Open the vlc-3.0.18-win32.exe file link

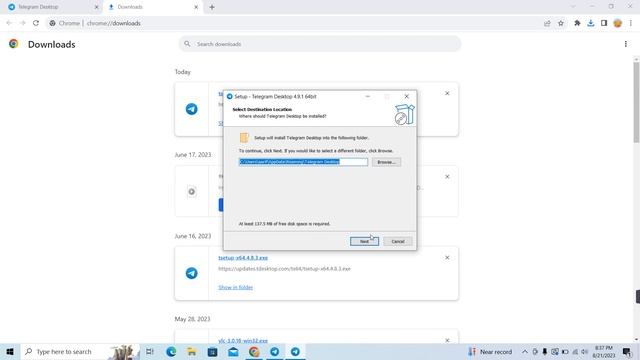point(243,340)
